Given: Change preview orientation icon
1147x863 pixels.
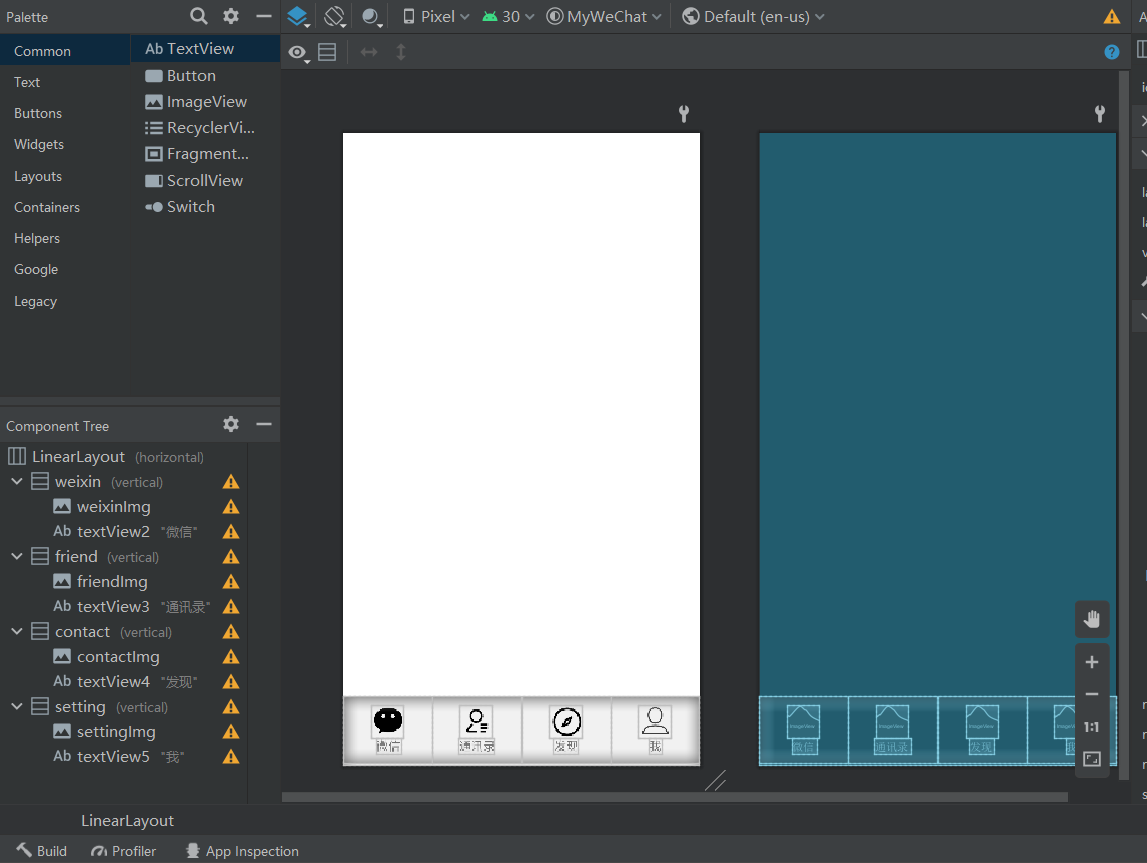Looking at the screenshot, I should coord(334,16).
